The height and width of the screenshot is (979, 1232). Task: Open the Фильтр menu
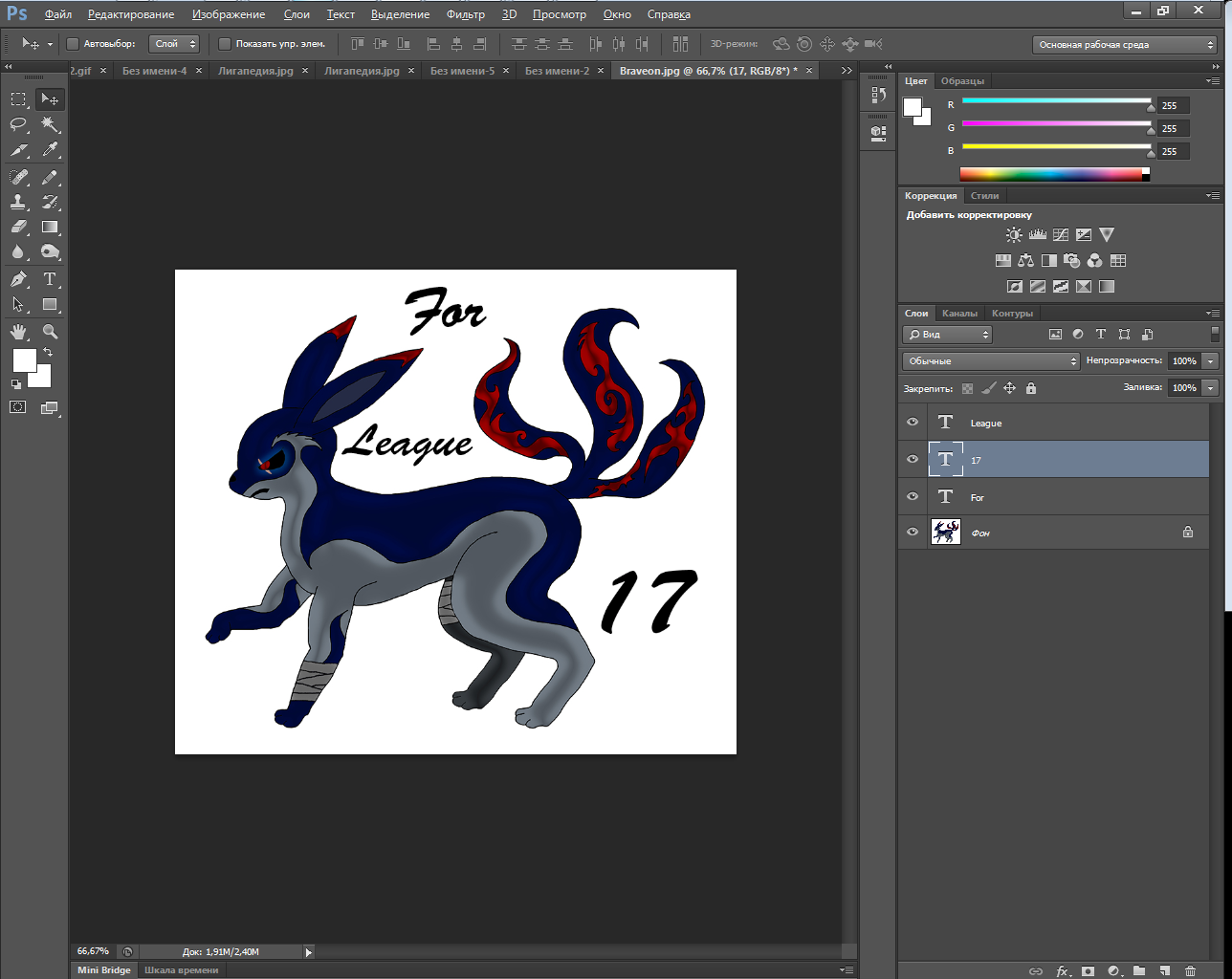pyautogui.click(x=466, y=14)
